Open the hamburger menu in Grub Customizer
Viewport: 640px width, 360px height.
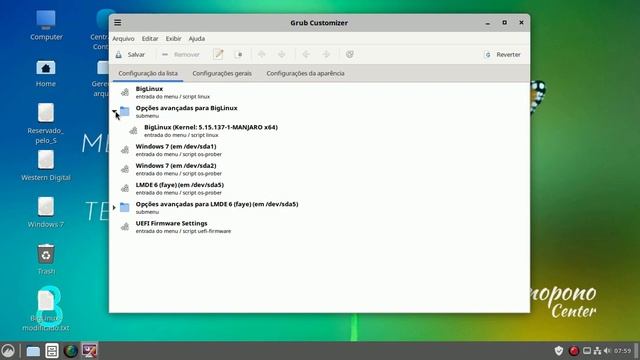(x=118, y=22)
